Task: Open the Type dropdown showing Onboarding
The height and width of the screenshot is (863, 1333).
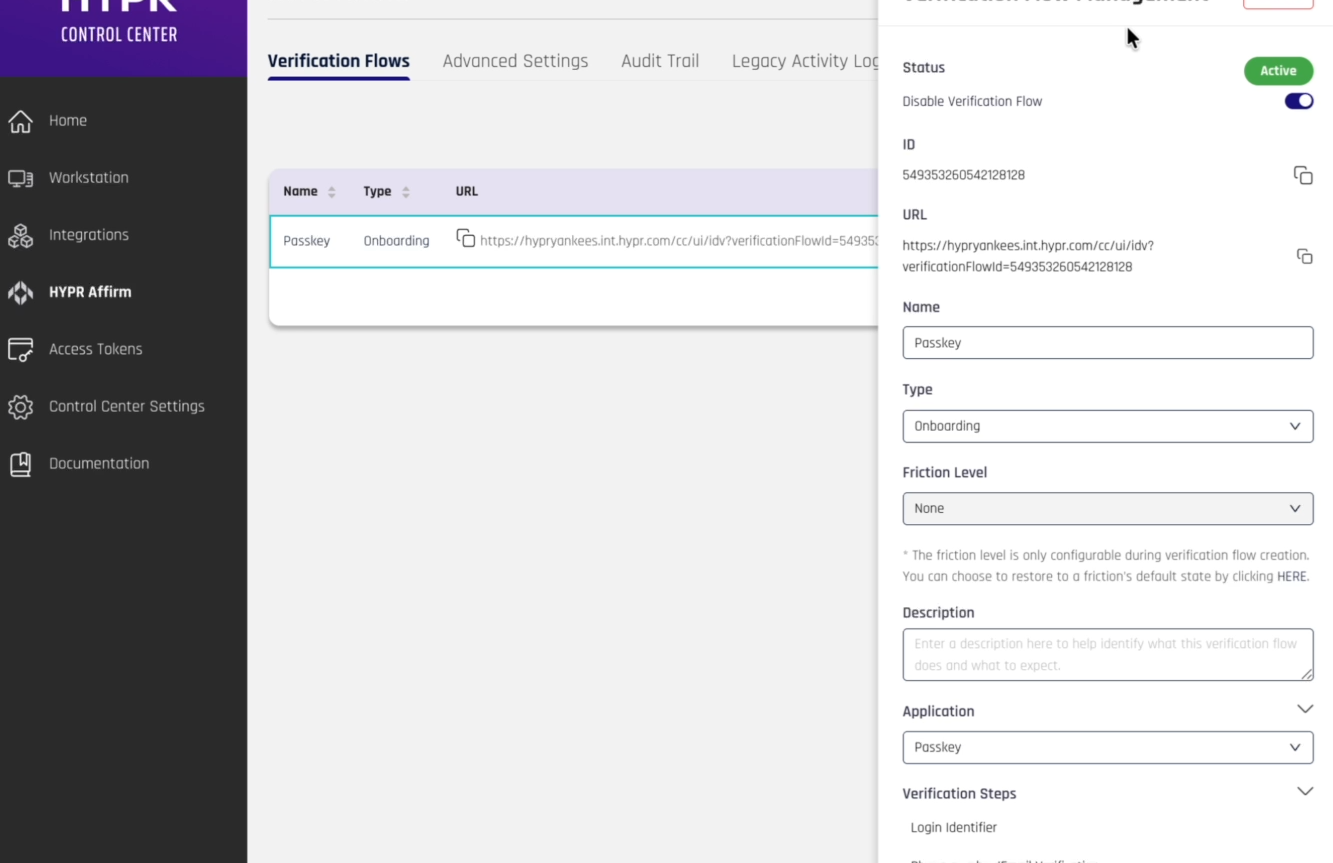Action: click(1107, 426)
